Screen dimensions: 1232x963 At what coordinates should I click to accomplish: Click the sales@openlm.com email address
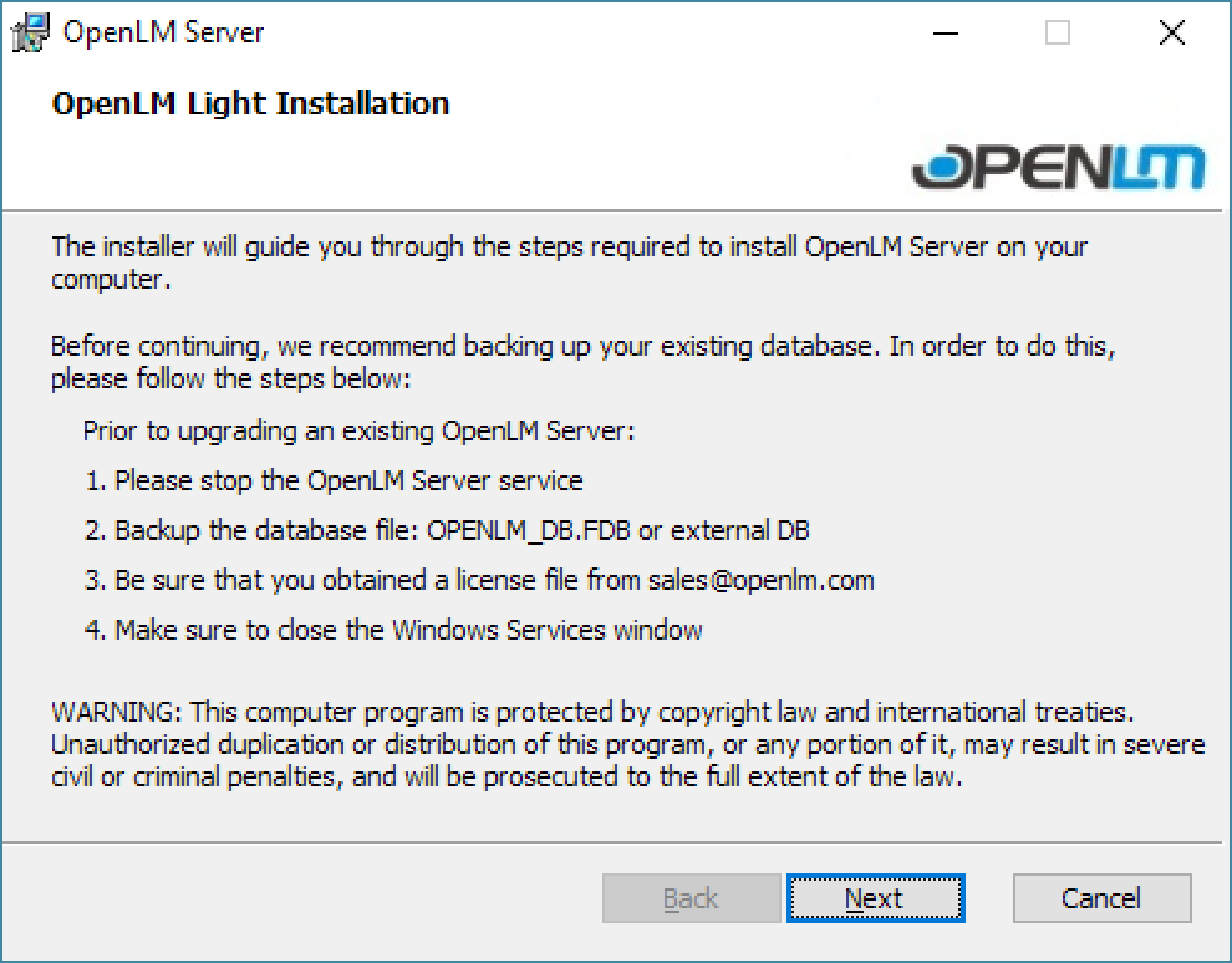pos(760,580)
